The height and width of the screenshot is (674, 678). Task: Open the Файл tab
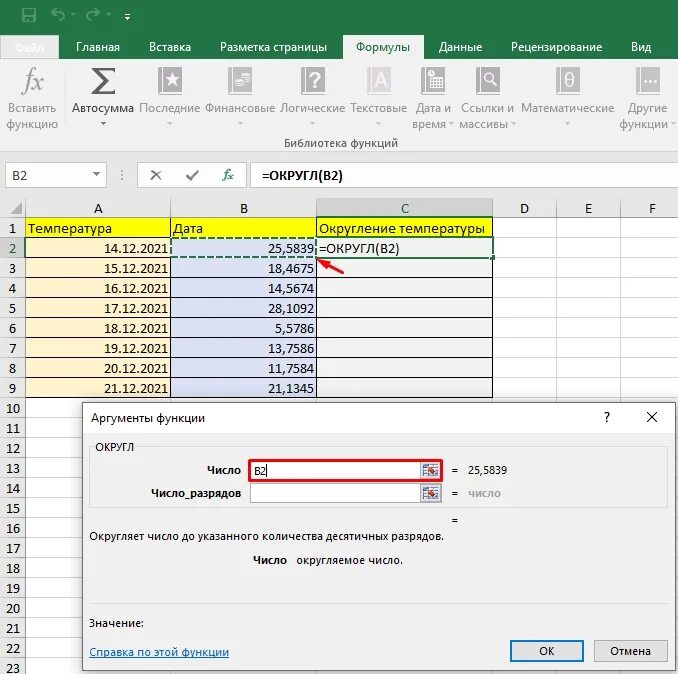tap(29, 47)
